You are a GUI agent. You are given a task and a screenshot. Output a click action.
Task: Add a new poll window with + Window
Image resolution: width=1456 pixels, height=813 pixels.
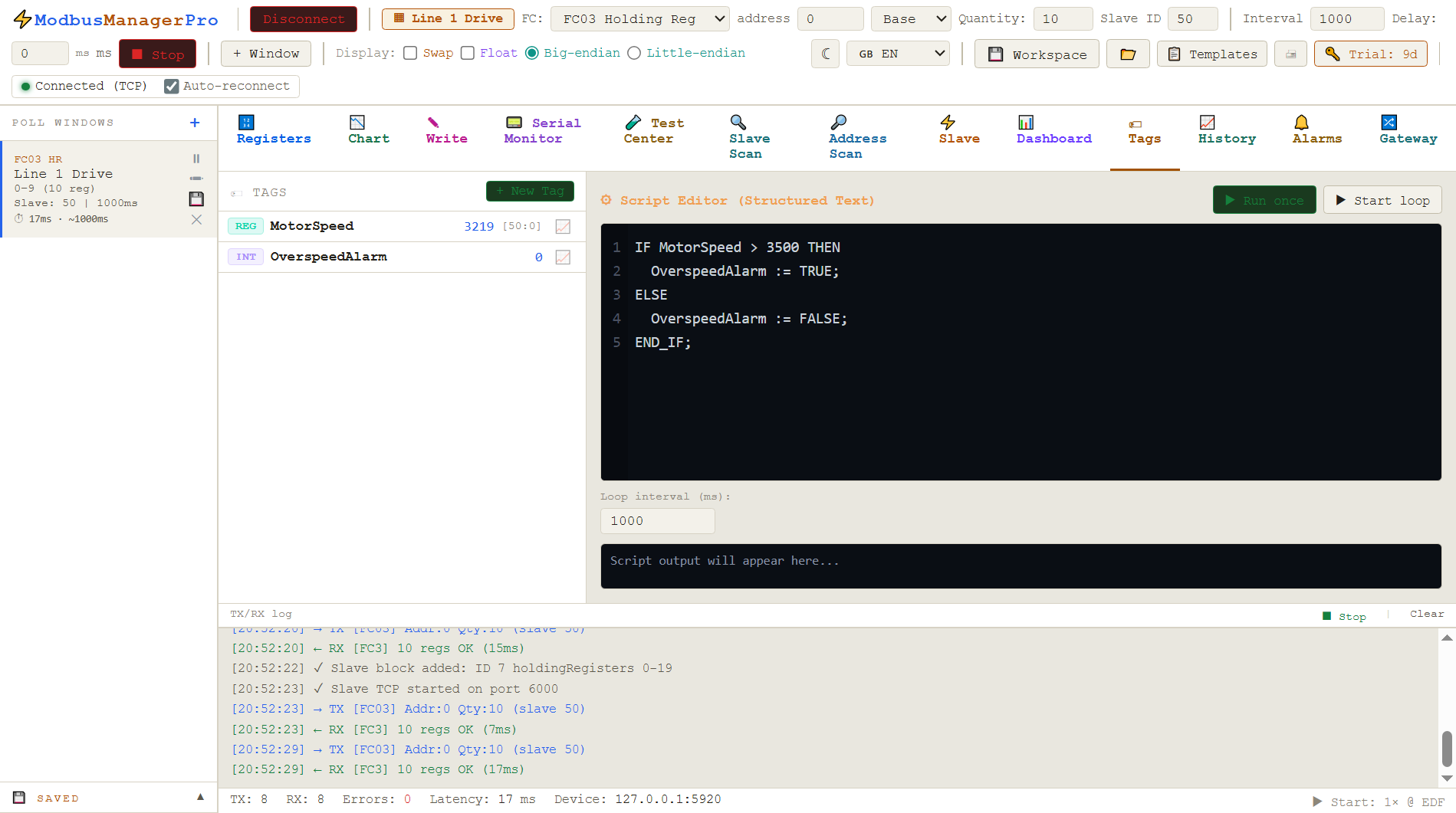[x=266, y=54]
